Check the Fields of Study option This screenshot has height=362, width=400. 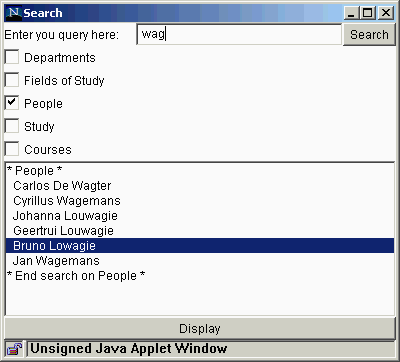coord(12,80)
